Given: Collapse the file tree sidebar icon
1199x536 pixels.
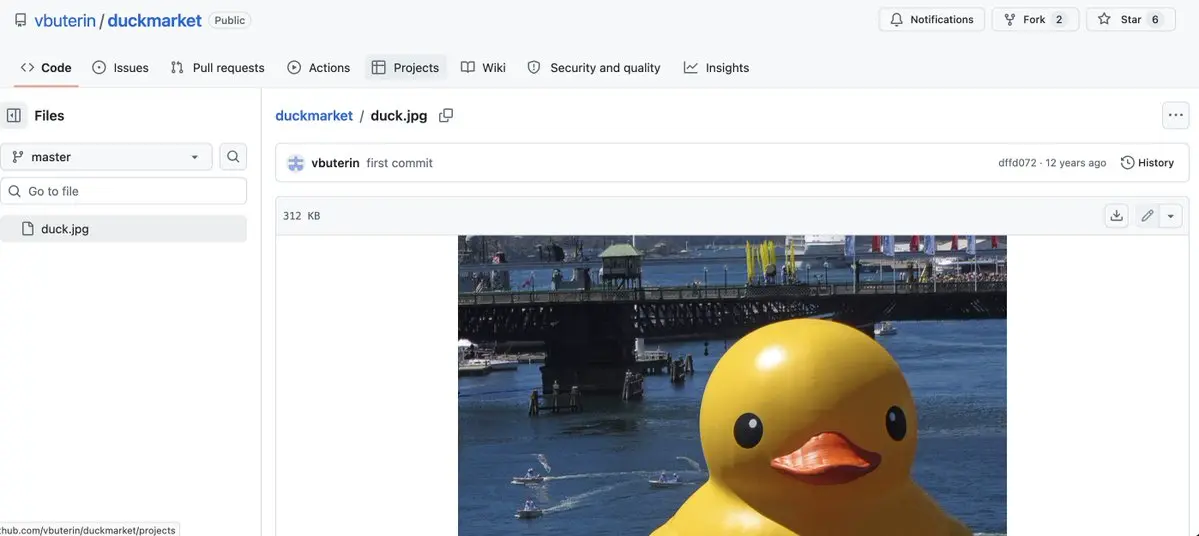Looking at the screenshot, I should (x=14, y=115).
